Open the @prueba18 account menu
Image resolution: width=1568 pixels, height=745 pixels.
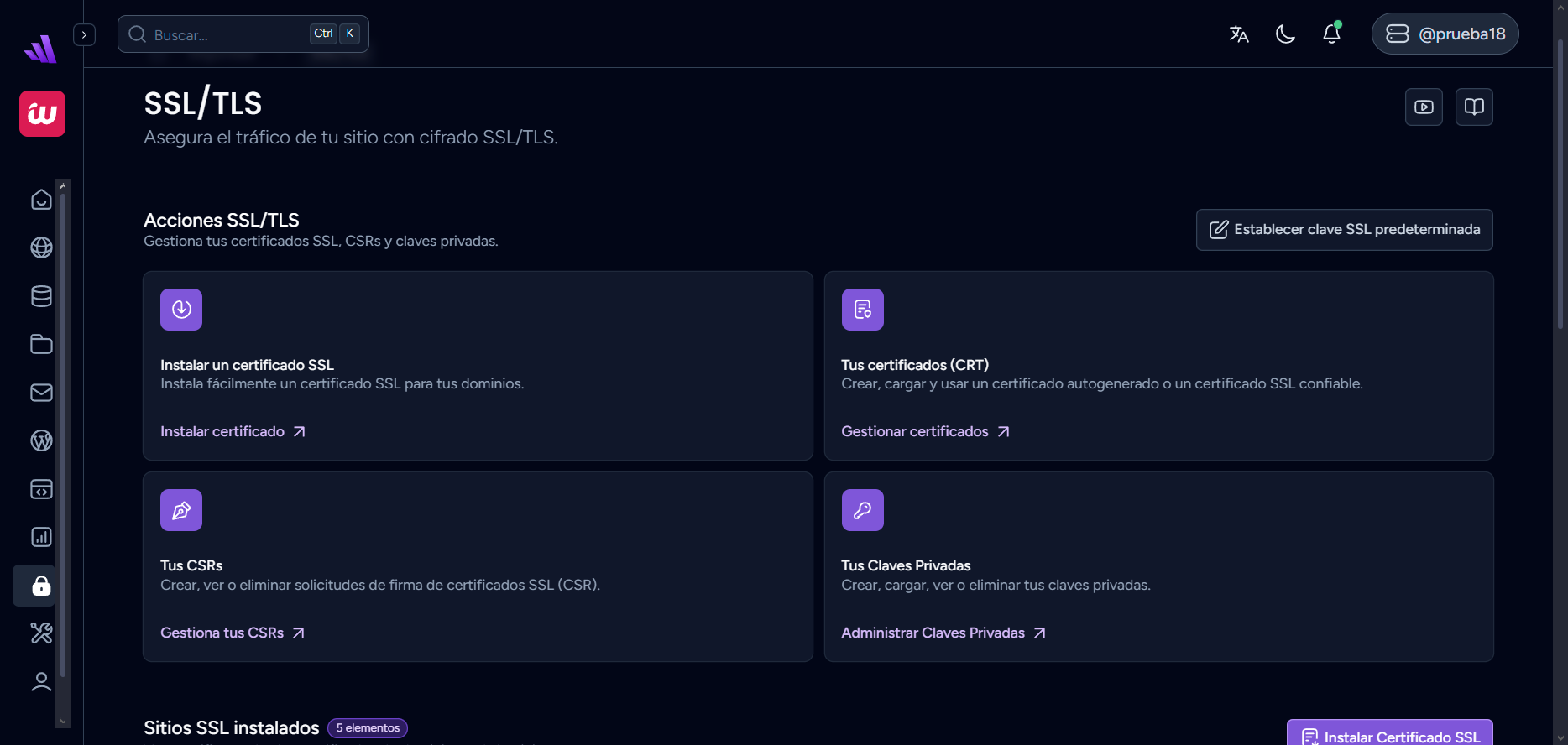click(x=1445, y=34)
